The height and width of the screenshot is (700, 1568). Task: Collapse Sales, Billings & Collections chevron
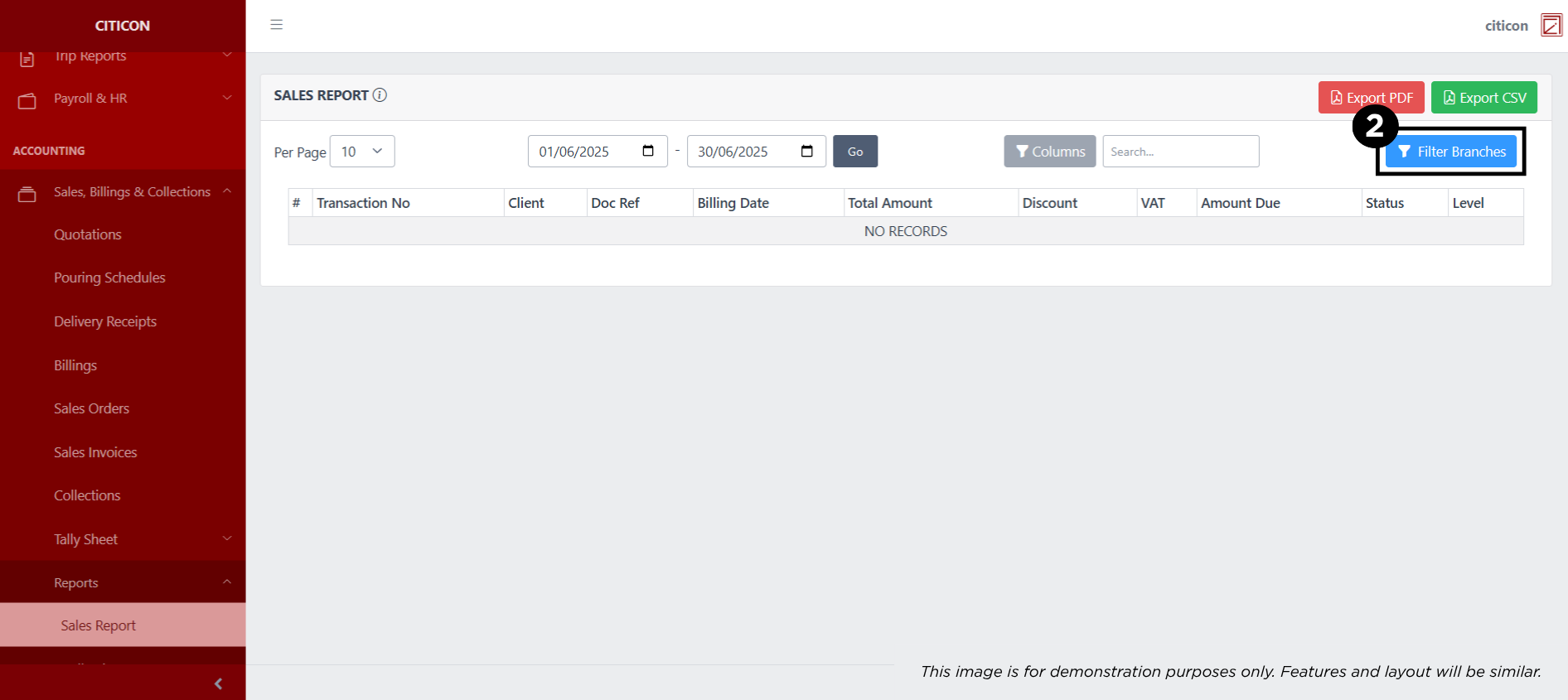pyautogui.click(x=227, y=191)
